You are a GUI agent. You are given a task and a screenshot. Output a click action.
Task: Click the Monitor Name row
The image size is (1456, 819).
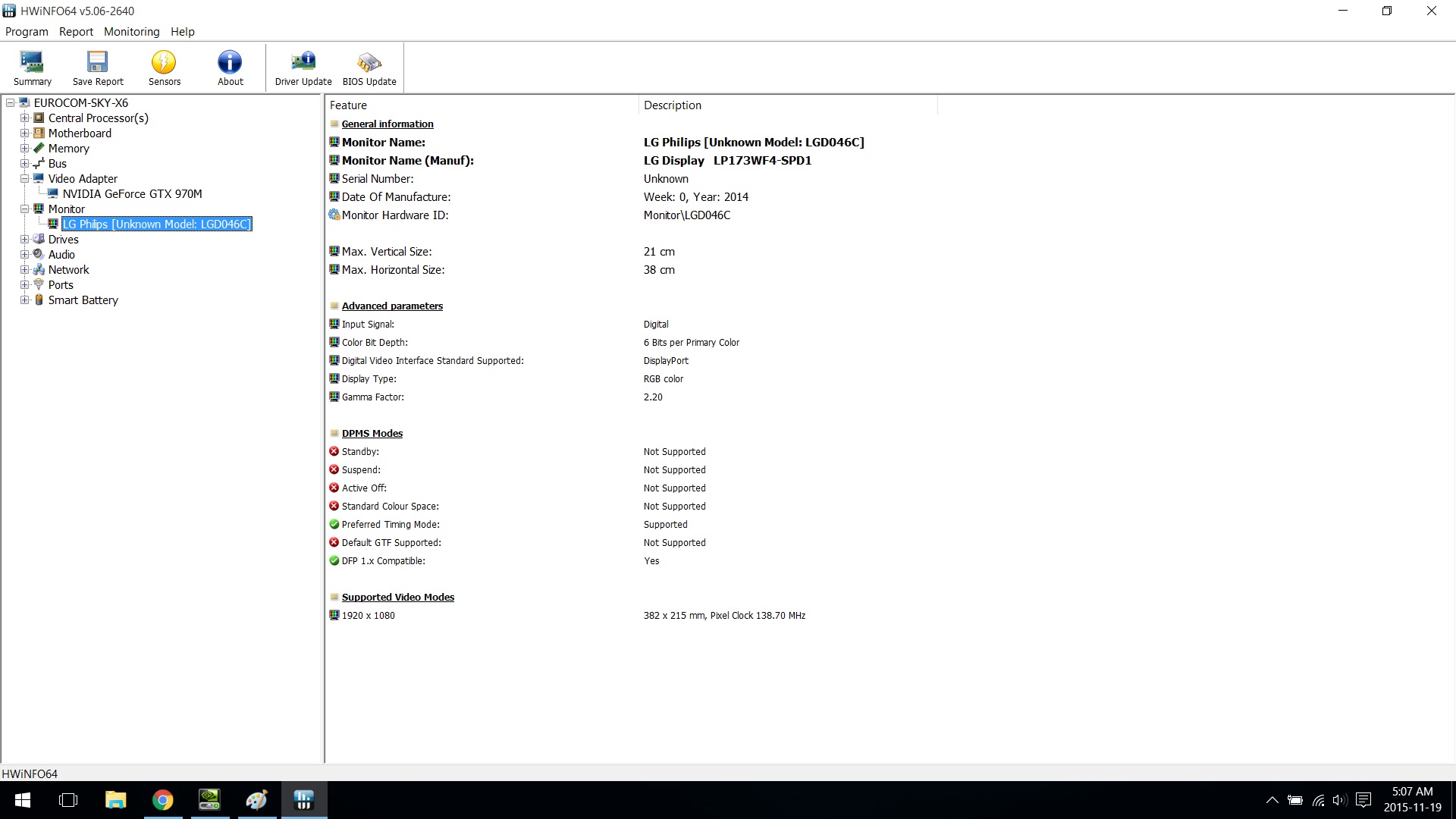(384, 143)
